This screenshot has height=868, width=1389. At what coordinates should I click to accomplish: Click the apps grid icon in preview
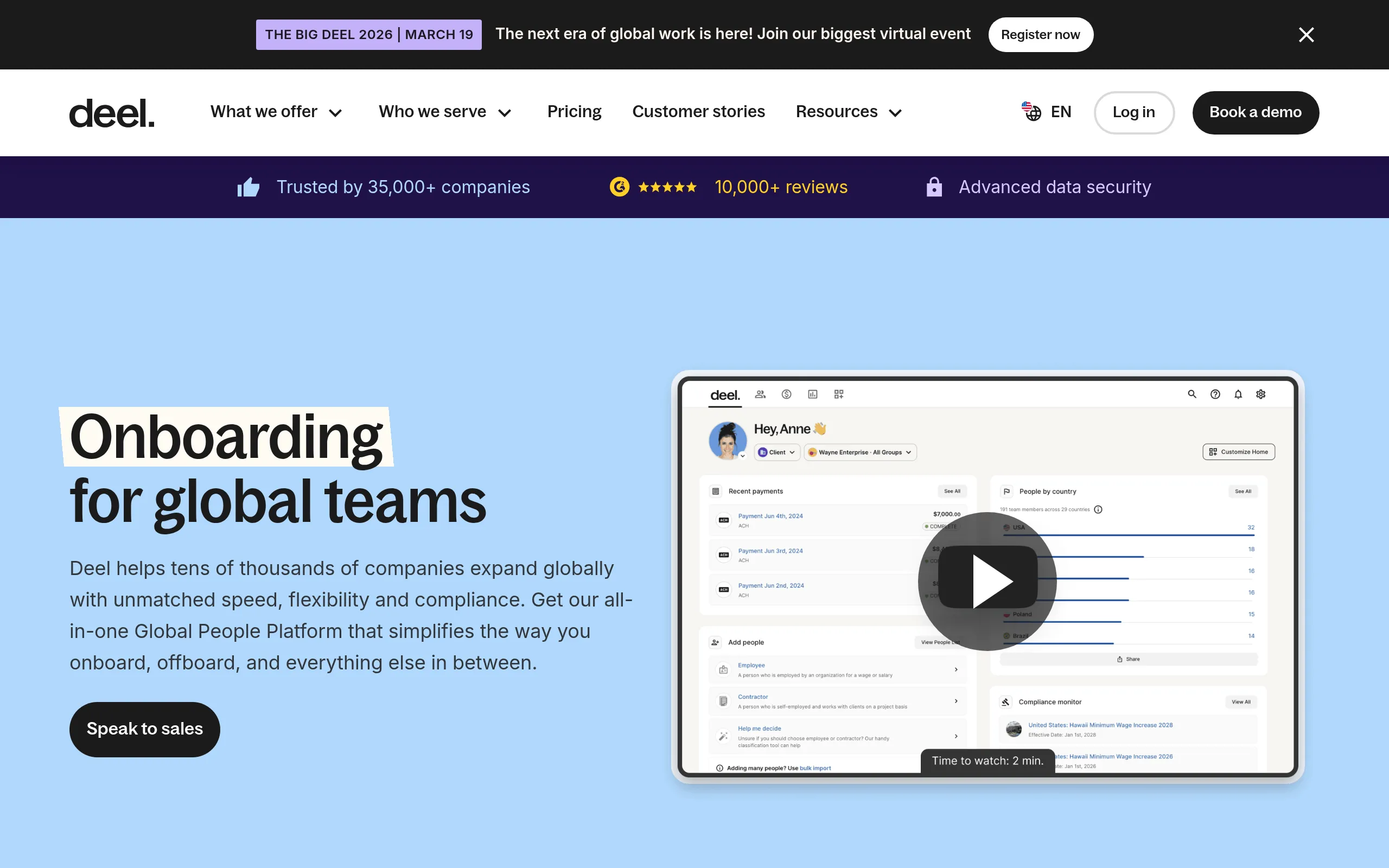point(839,394)
